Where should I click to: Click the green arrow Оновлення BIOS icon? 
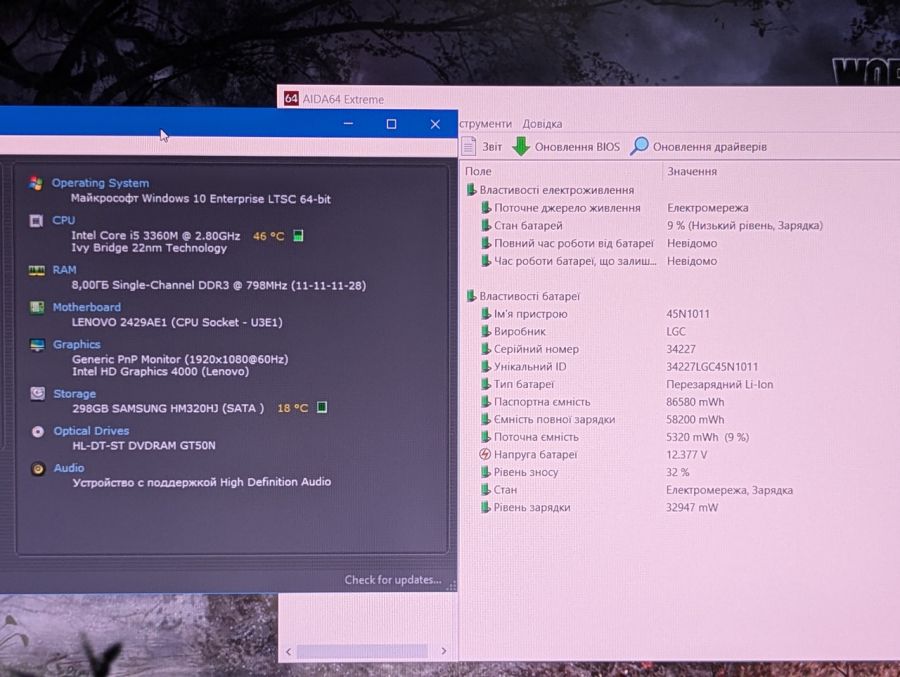521,146
